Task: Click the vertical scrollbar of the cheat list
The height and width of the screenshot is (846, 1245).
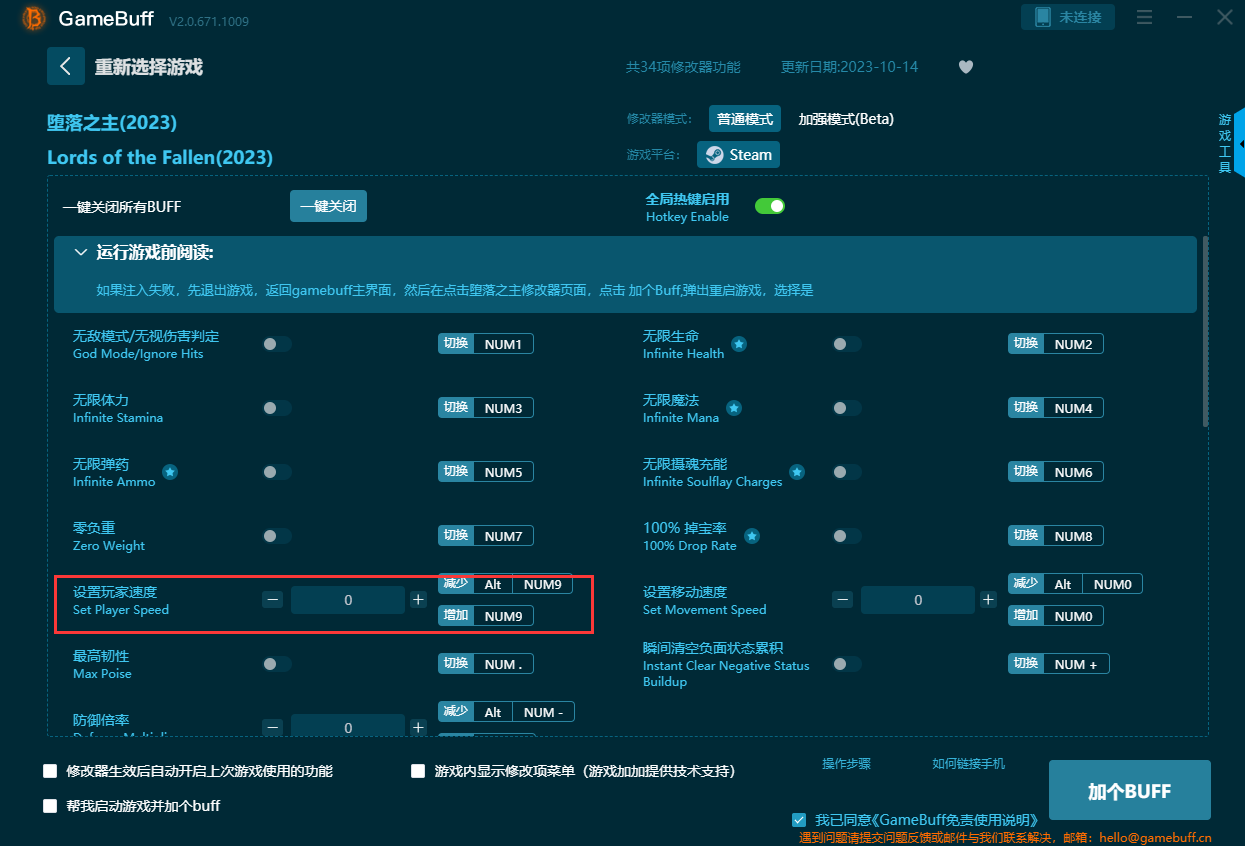Action: coord(1205,332)
